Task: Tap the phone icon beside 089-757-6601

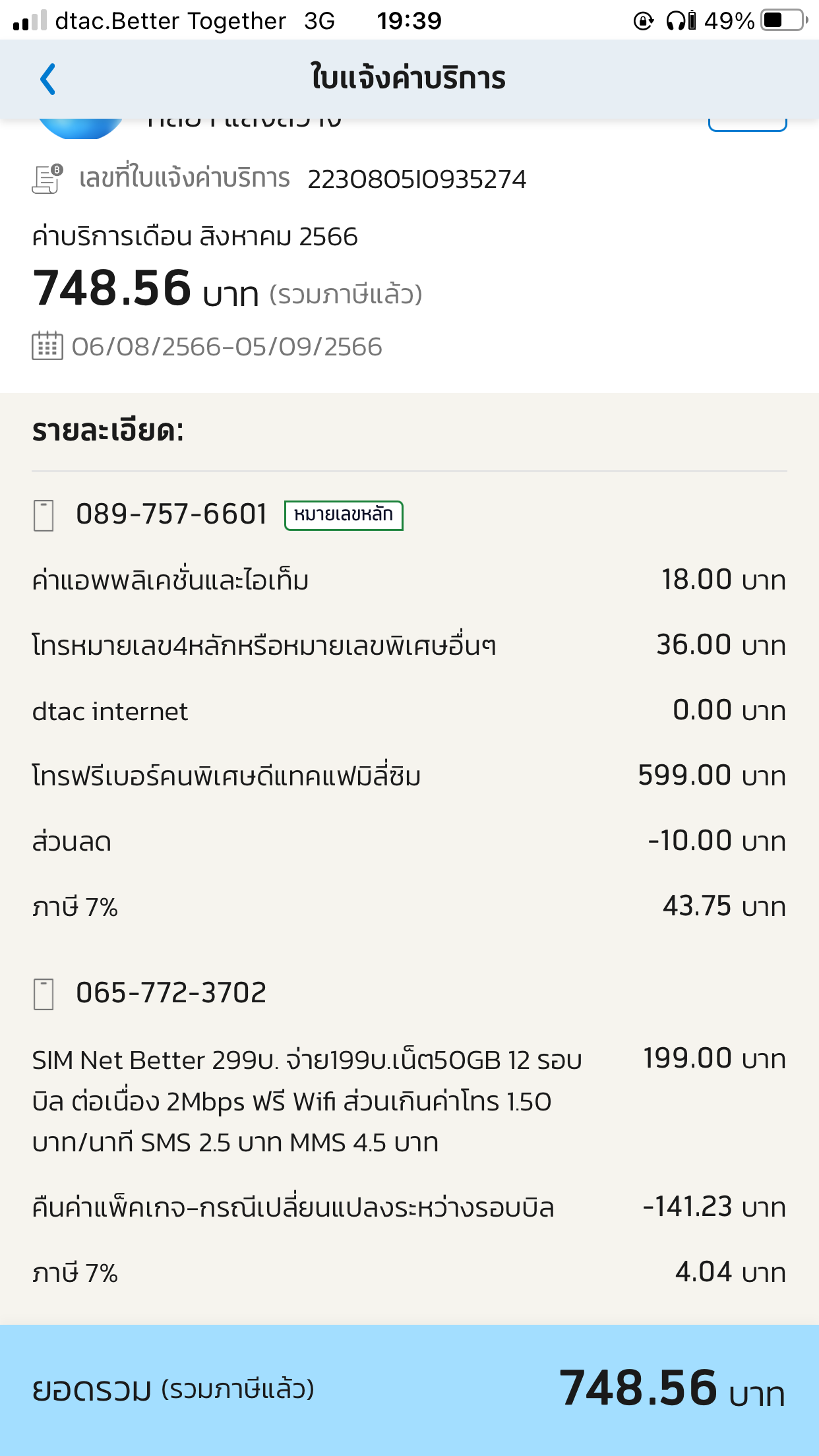Action: coord(44,515)
